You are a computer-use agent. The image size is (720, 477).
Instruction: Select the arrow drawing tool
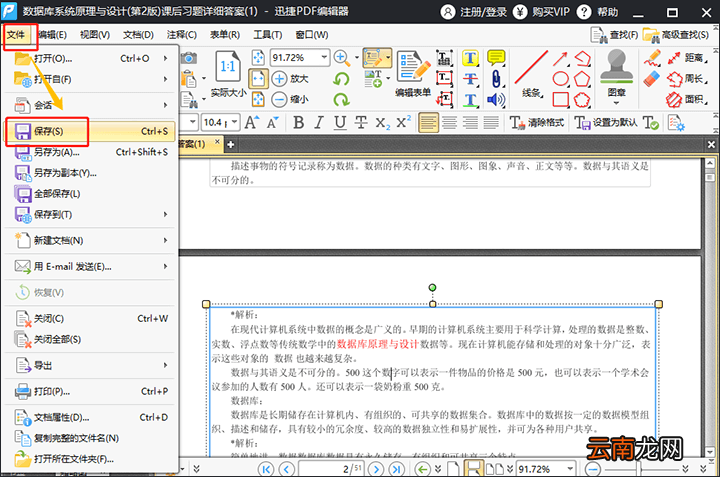(x=560, y=58)
